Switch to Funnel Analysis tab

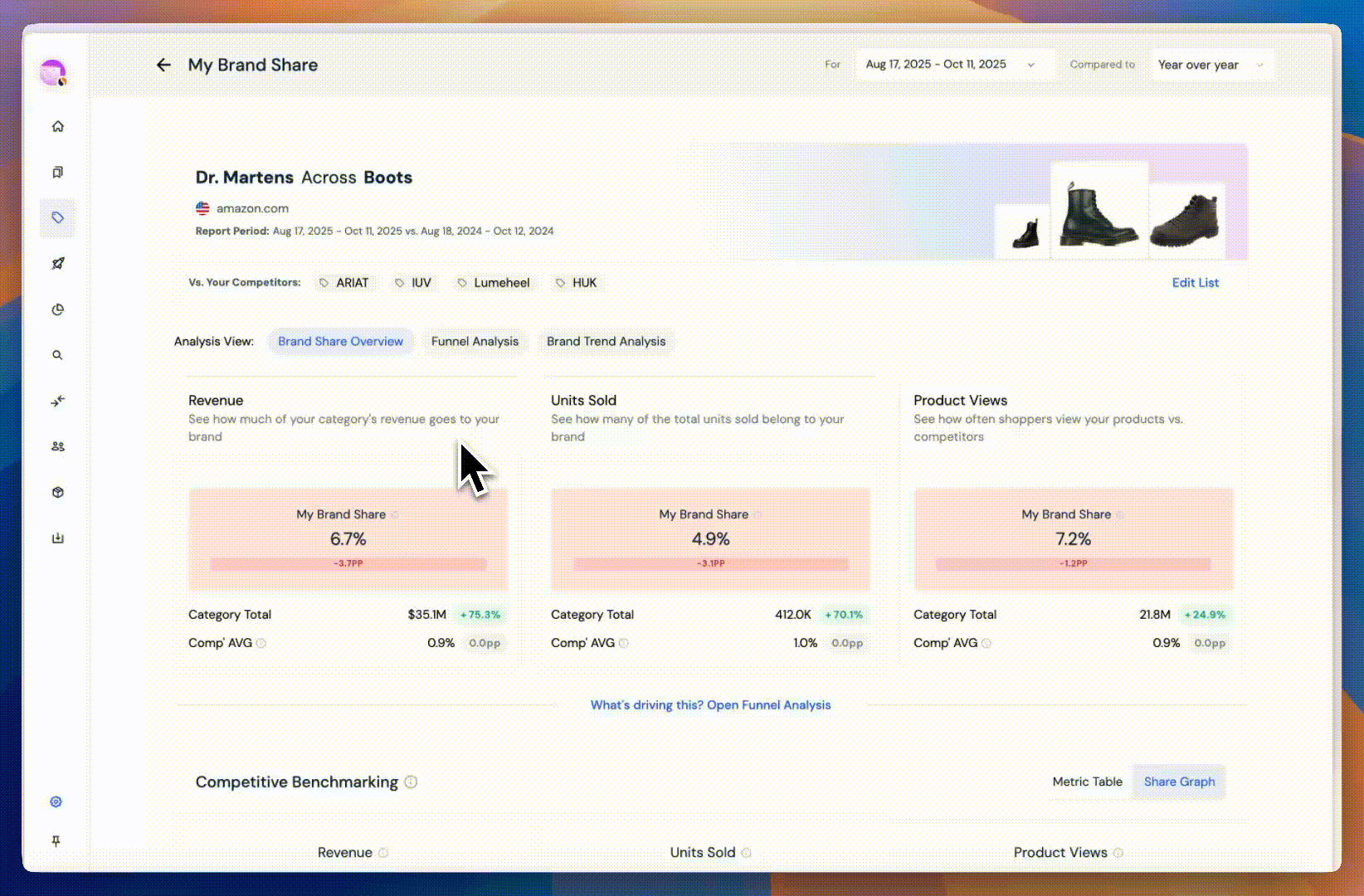click(475, 341)
